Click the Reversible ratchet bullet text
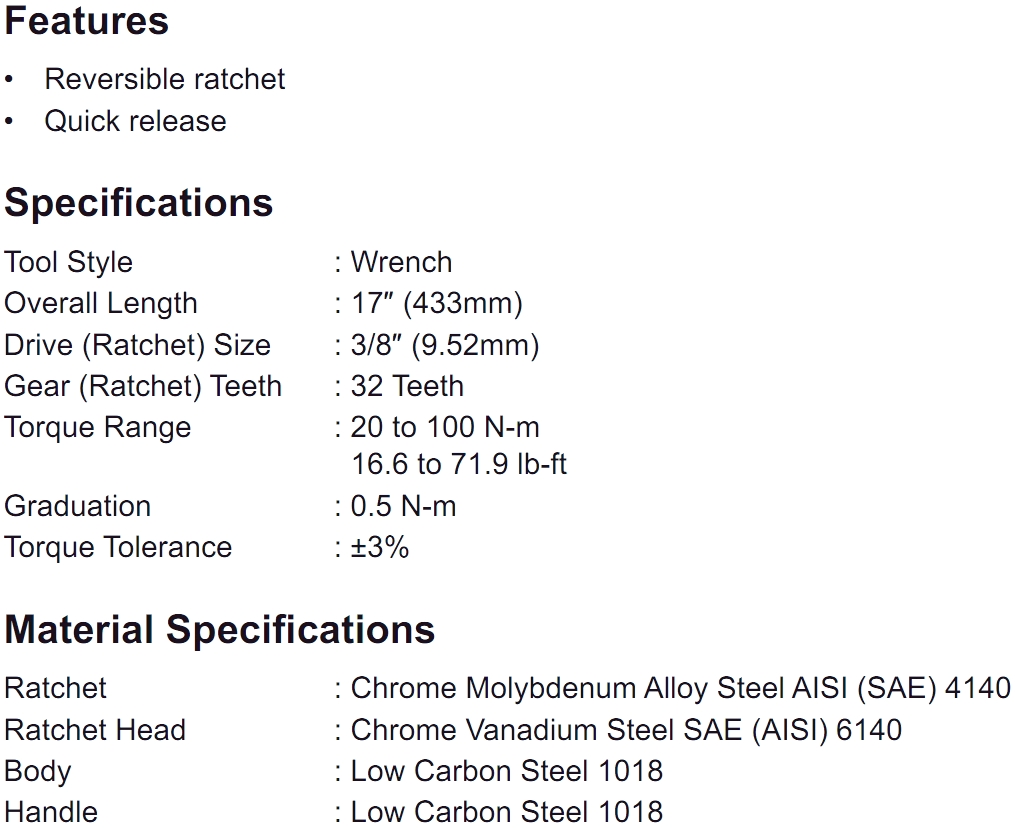The image size is (1015, 828). (x=165, y=79)
